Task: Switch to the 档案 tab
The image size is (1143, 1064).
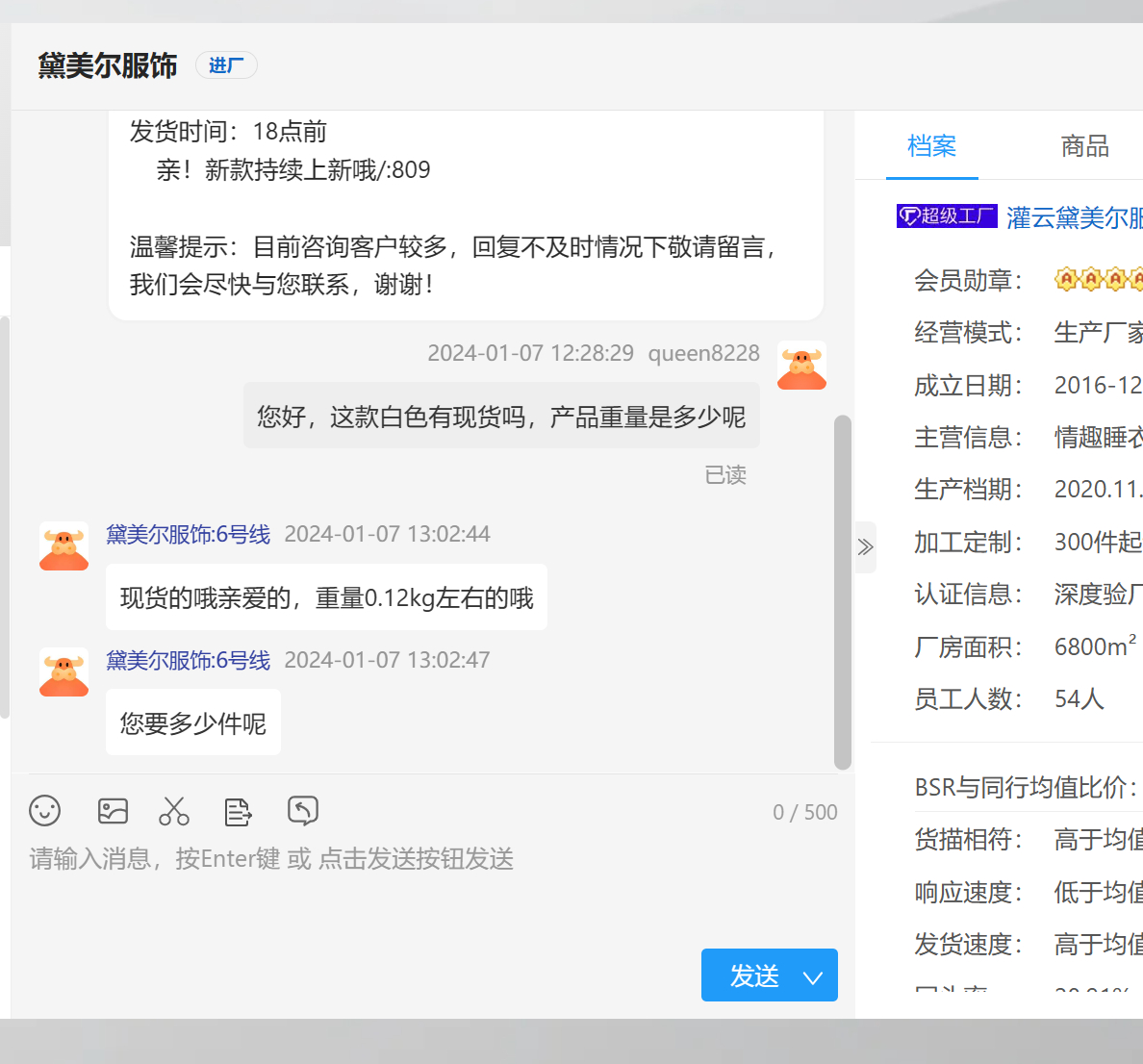Action: coord(931,146)
